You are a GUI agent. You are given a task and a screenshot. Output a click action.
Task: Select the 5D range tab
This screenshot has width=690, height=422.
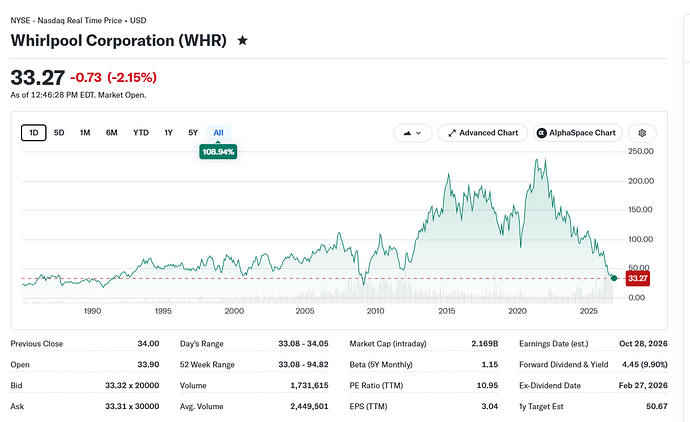pos(59,133)
